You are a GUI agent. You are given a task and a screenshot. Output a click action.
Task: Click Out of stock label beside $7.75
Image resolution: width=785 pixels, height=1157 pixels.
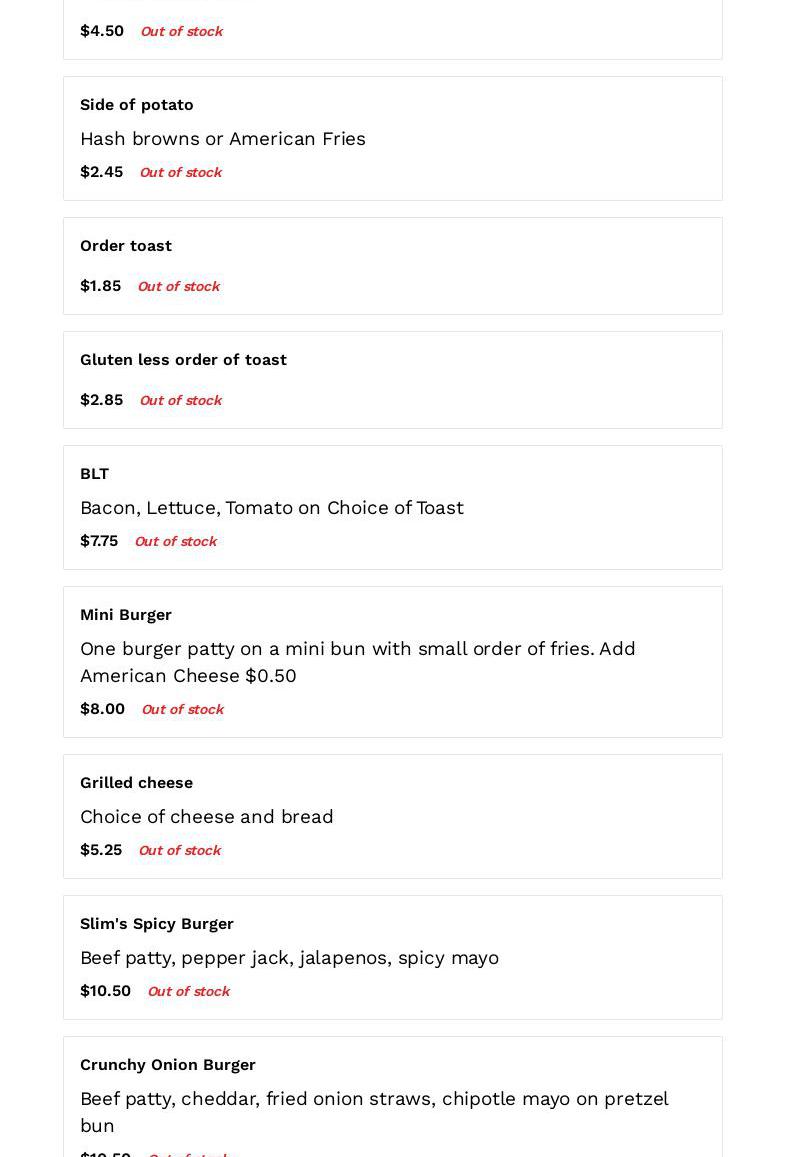pos(176,541)
